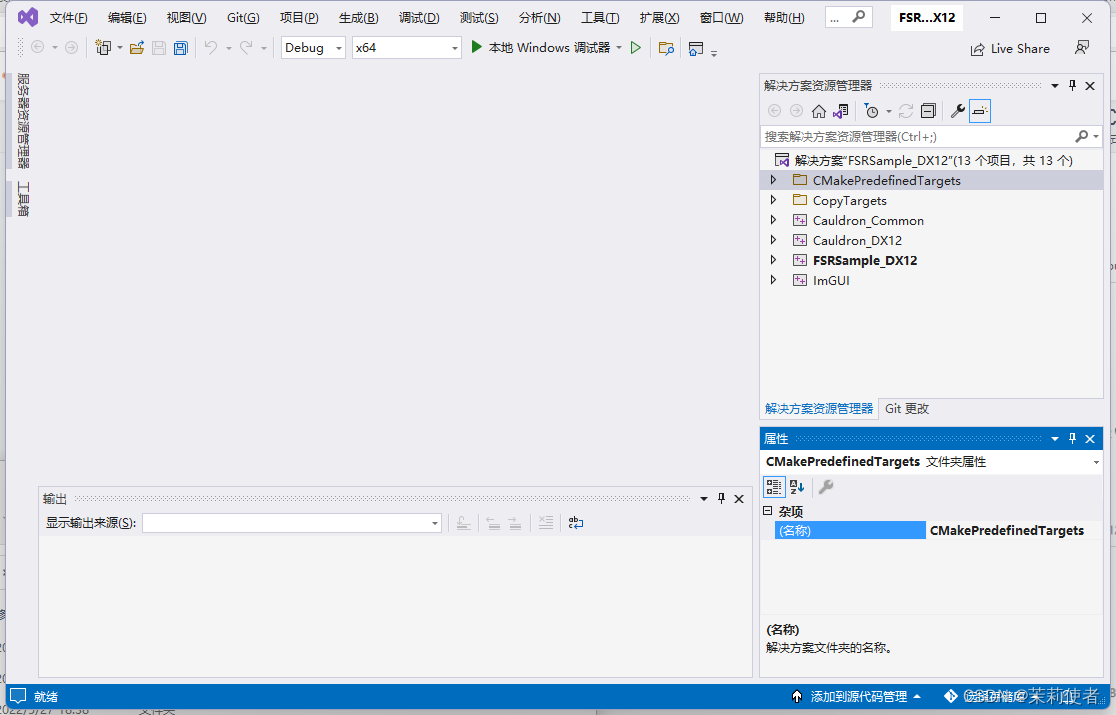1116x715 pixels.
Task: Open the x64 platform dropdown
Action: (406, 48)
